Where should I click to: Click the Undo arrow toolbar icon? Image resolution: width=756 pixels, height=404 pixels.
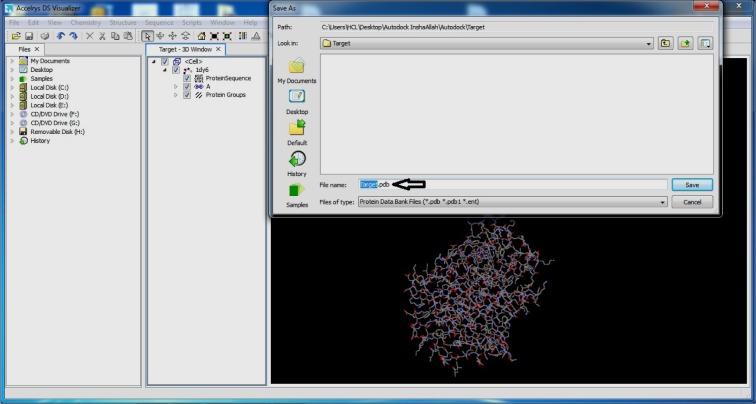(62, 35)
